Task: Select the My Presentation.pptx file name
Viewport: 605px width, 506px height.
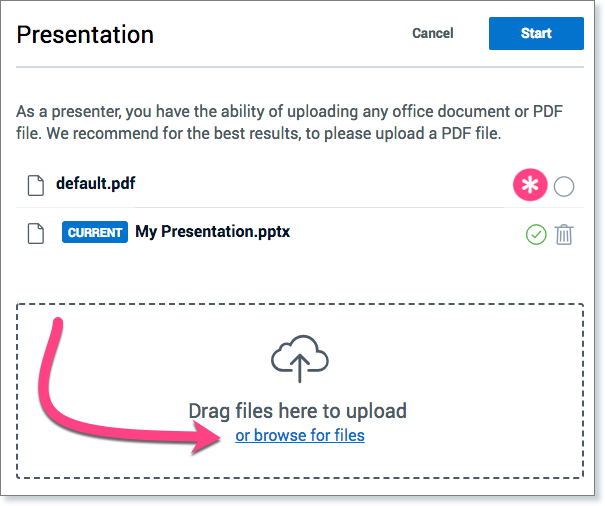Action: pos(212,233)
